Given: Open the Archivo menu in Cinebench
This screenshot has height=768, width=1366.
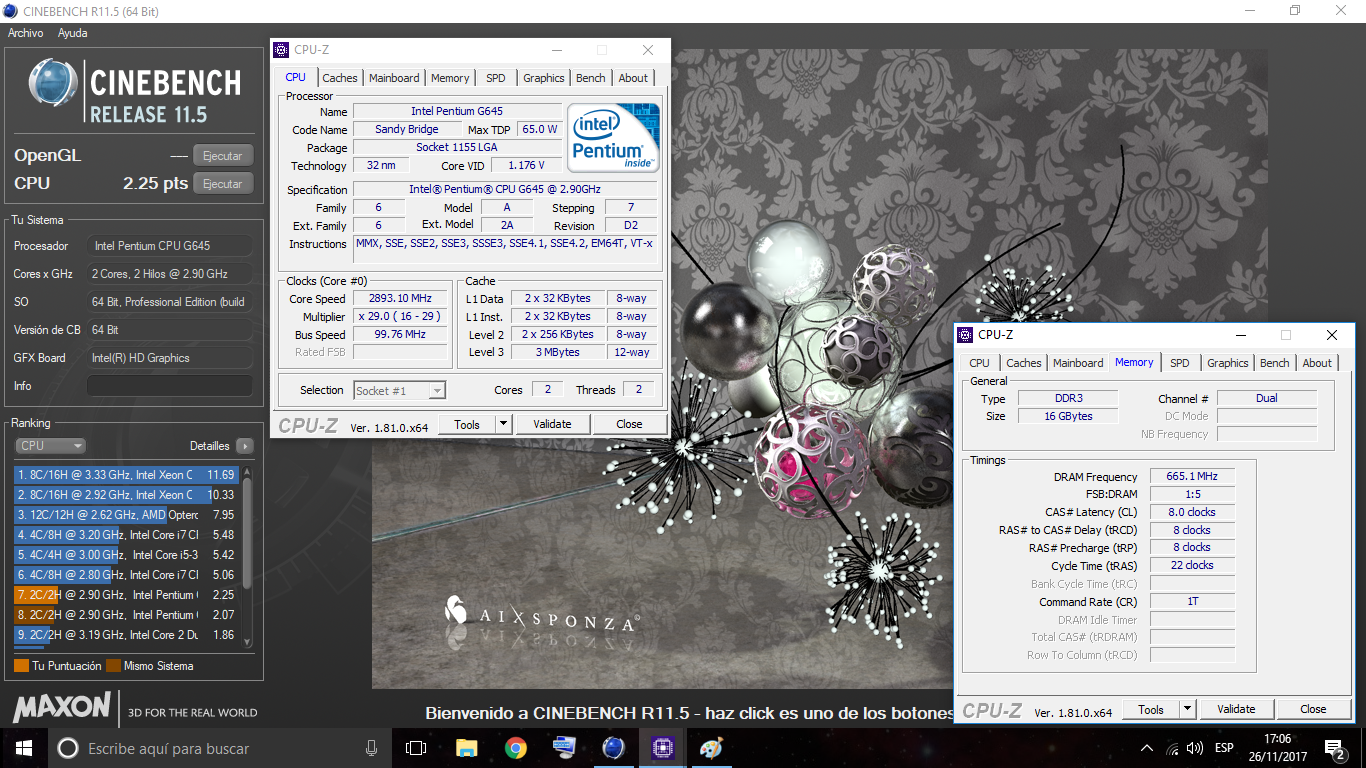Looking at the screenshot, I should [x=26, y=33].
